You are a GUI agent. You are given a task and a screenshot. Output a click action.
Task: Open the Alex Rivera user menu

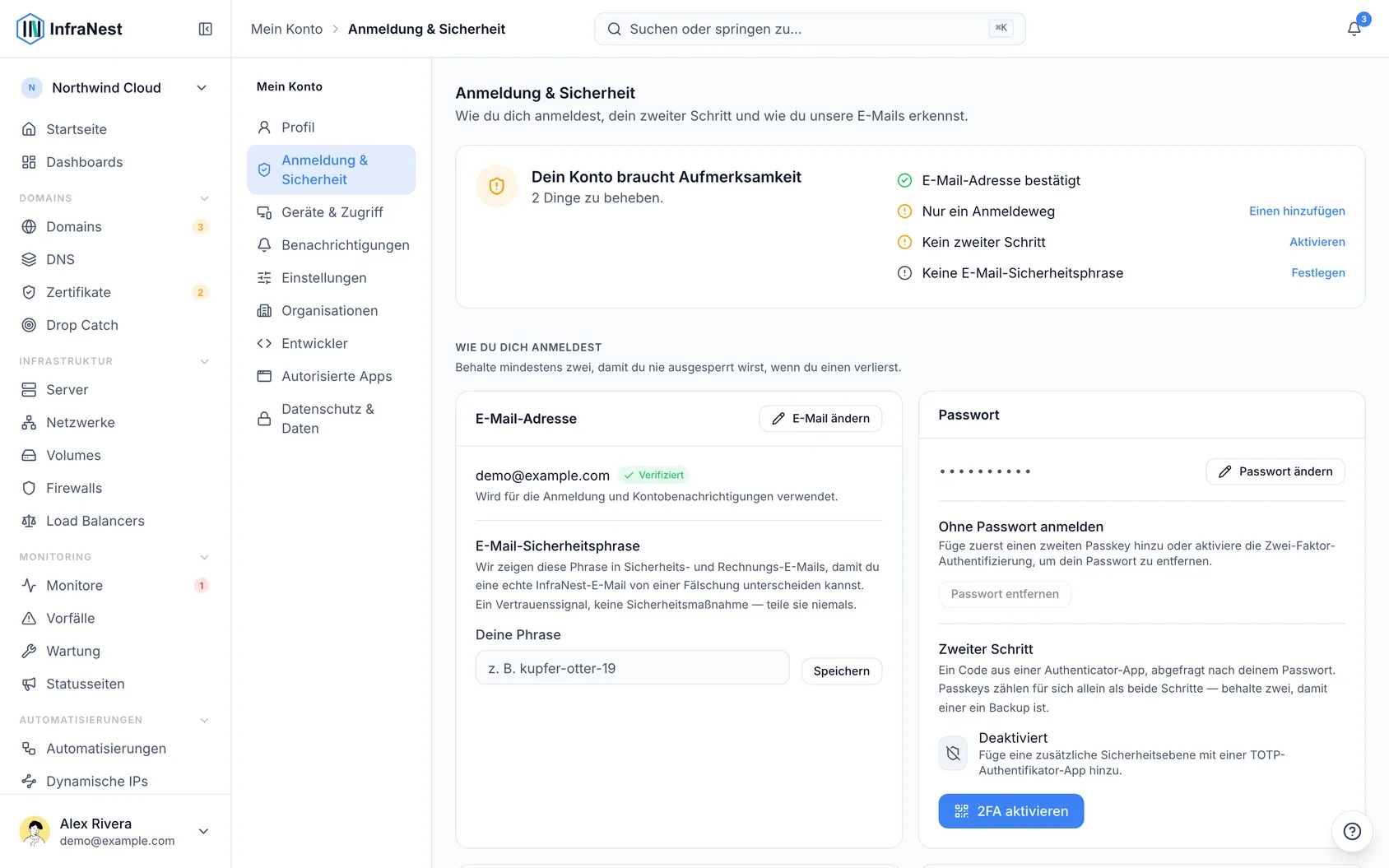pos(115,831)
